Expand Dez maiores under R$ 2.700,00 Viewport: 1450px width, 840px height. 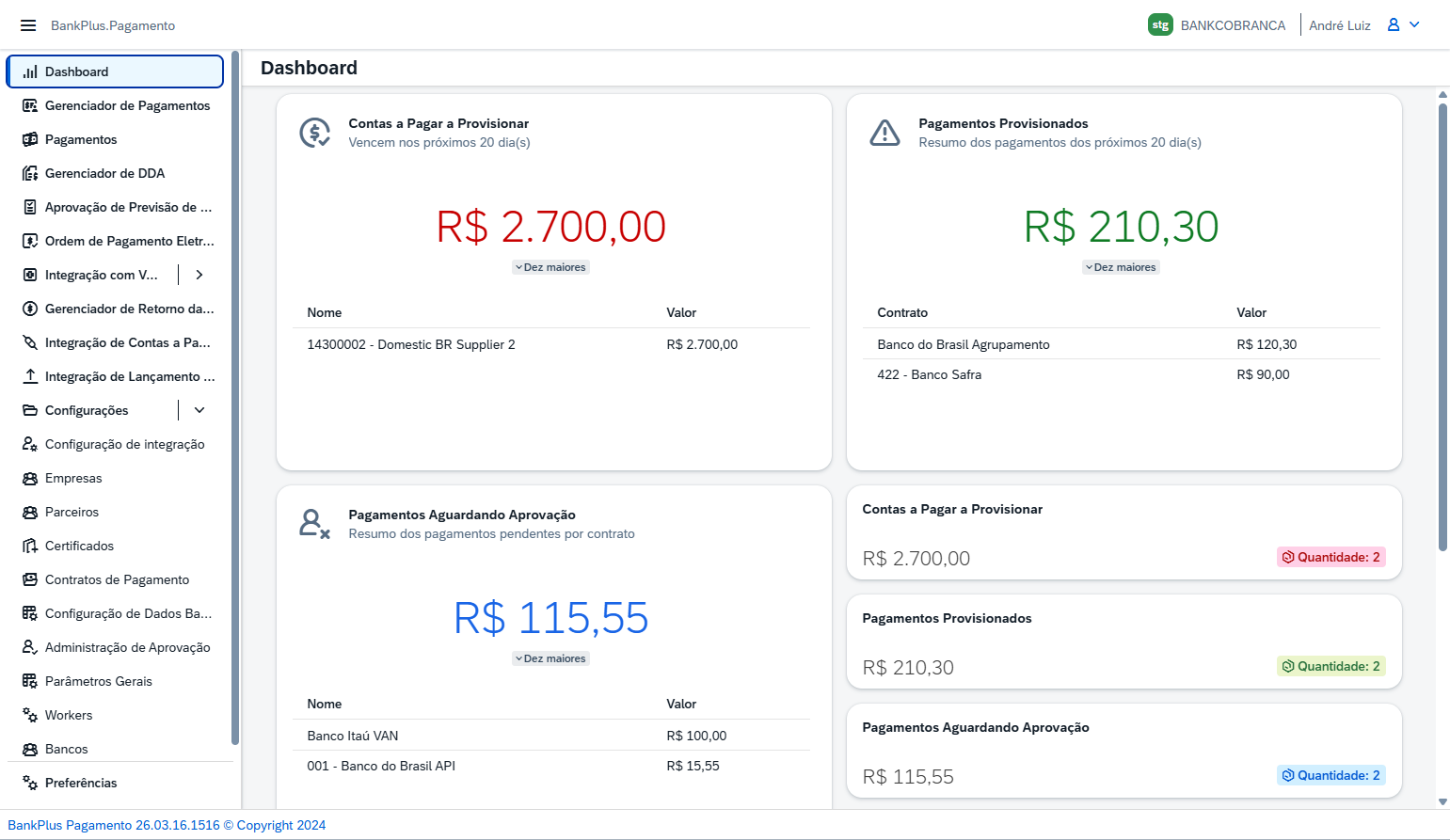pyautogui.click(x=551, y=267)
